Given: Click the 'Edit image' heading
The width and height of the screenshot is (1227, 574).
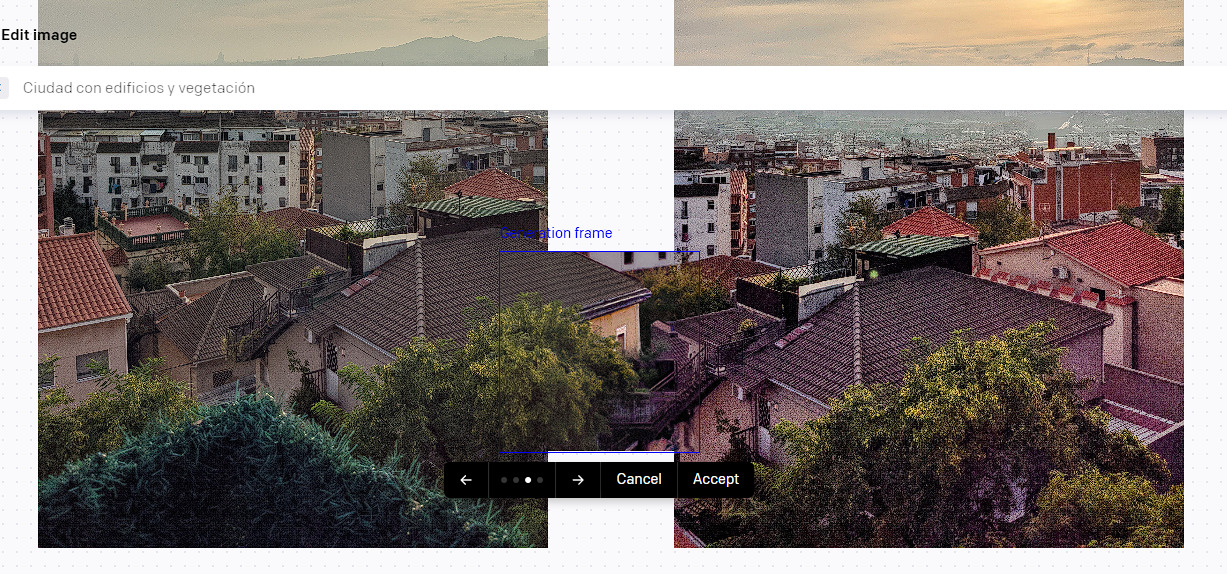Looking at the screenshot, I should click(x=39, y=35).
